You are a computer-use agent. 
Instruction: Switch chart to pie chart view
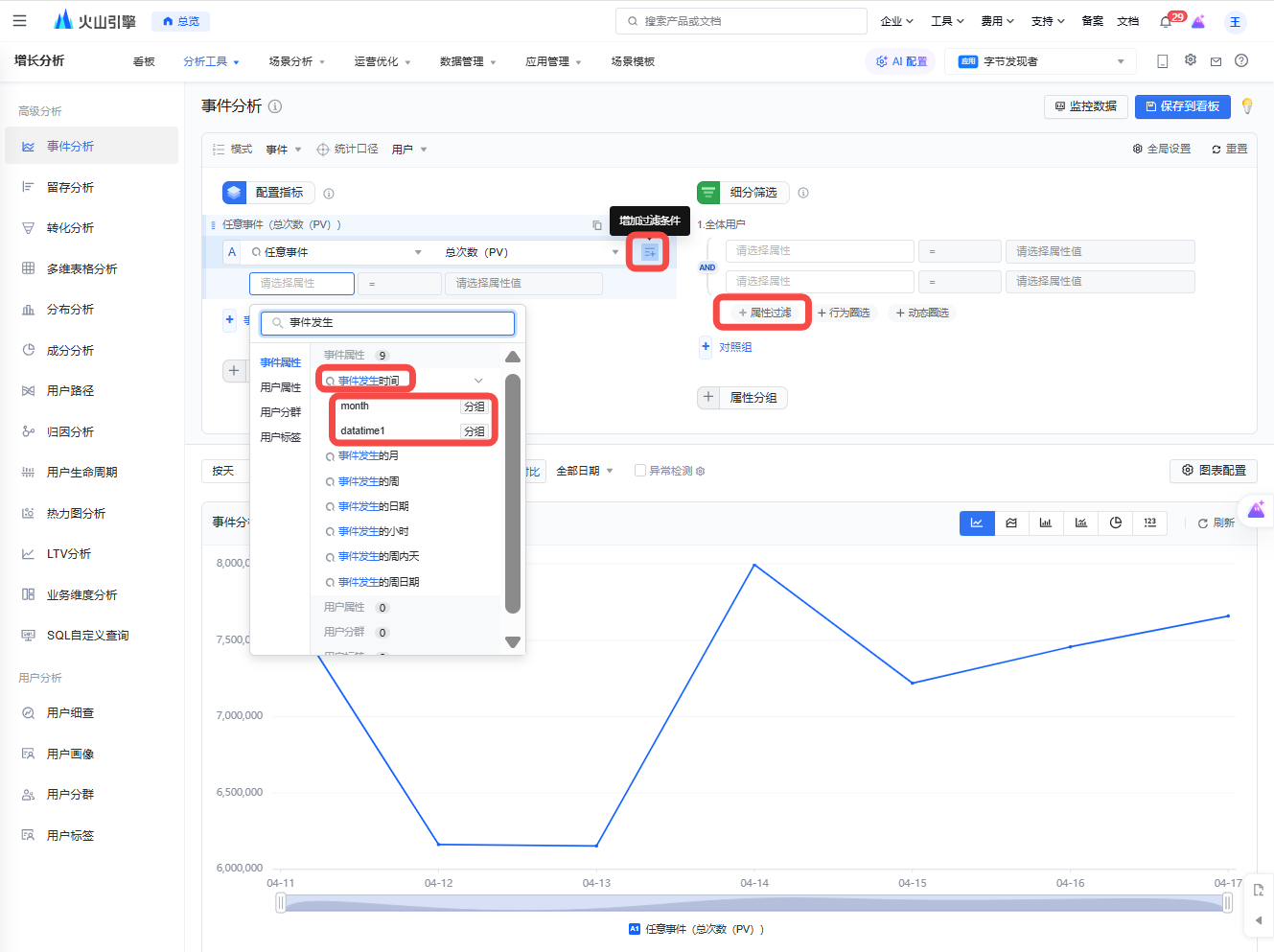(1115, 522)
